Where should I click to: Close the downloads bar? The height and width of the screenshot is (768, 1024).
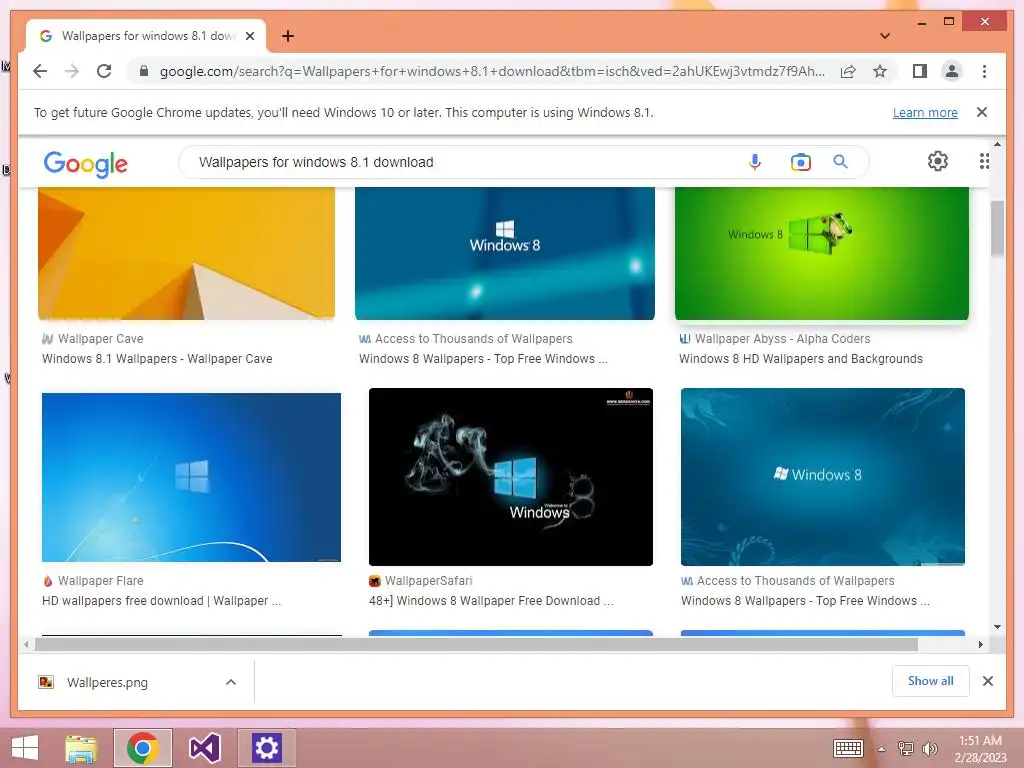pyautogui.click(x=988, y=681)
